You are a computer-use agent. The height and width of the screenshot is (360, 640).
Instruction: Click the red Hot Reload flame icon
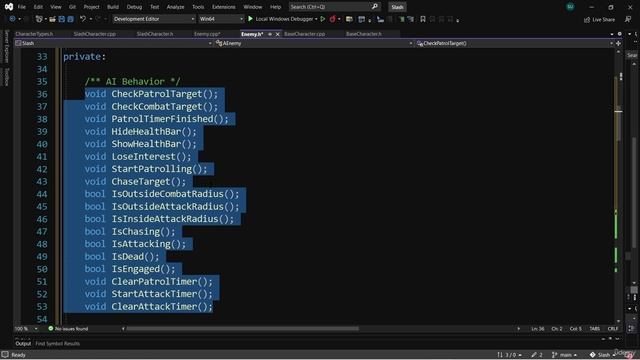(x=333, y=19)
